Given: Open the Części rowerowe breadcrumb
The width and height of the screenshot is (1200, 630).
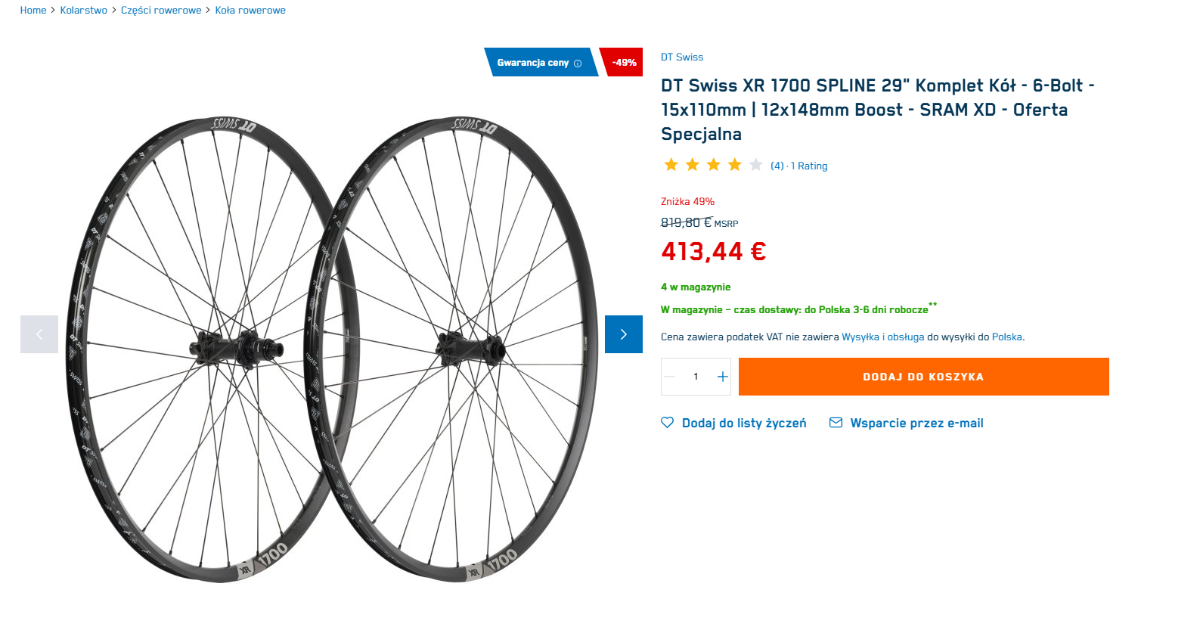Looking at the screenshot, I should tap(161, 10).
